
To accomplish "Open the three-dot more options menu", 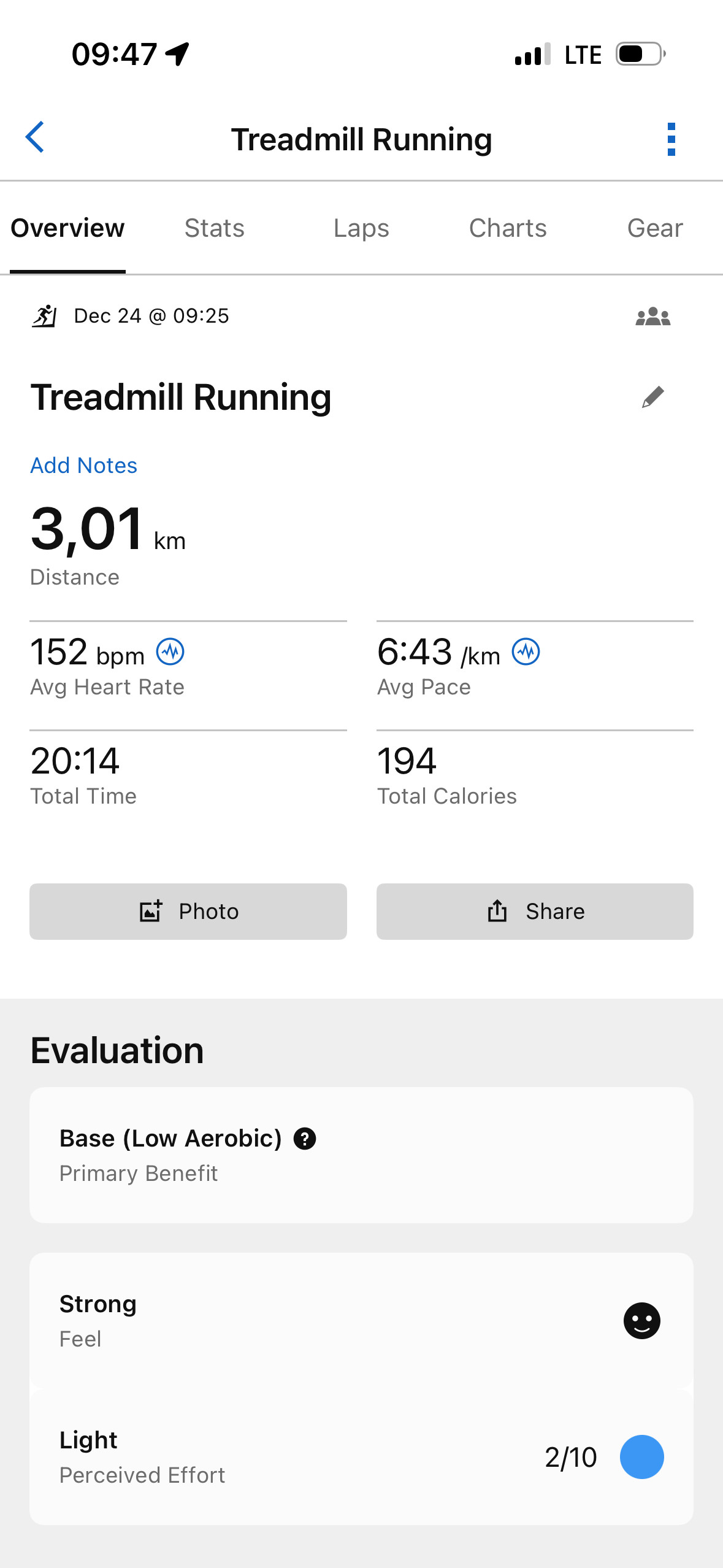I will click(x=671, y=139).
